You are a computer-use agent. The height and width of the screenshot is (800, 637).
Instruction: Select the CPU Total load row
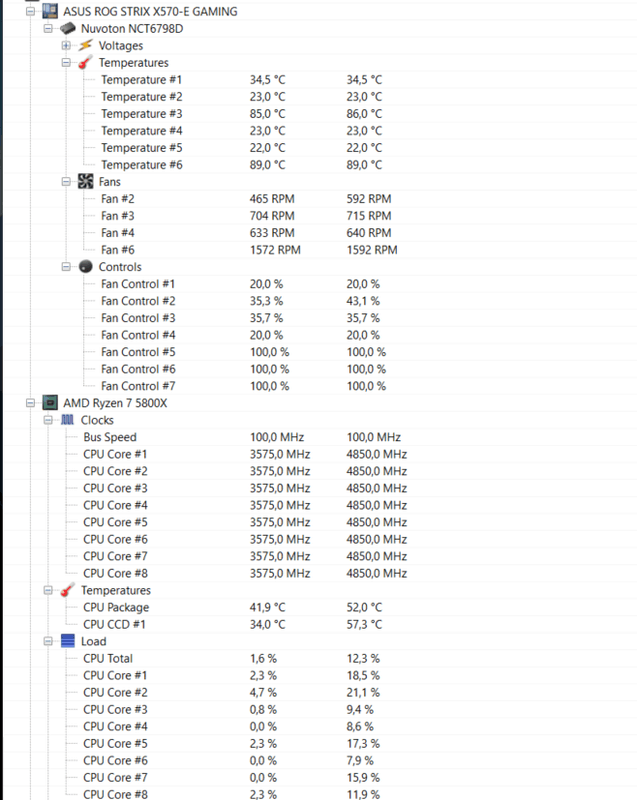108,658
